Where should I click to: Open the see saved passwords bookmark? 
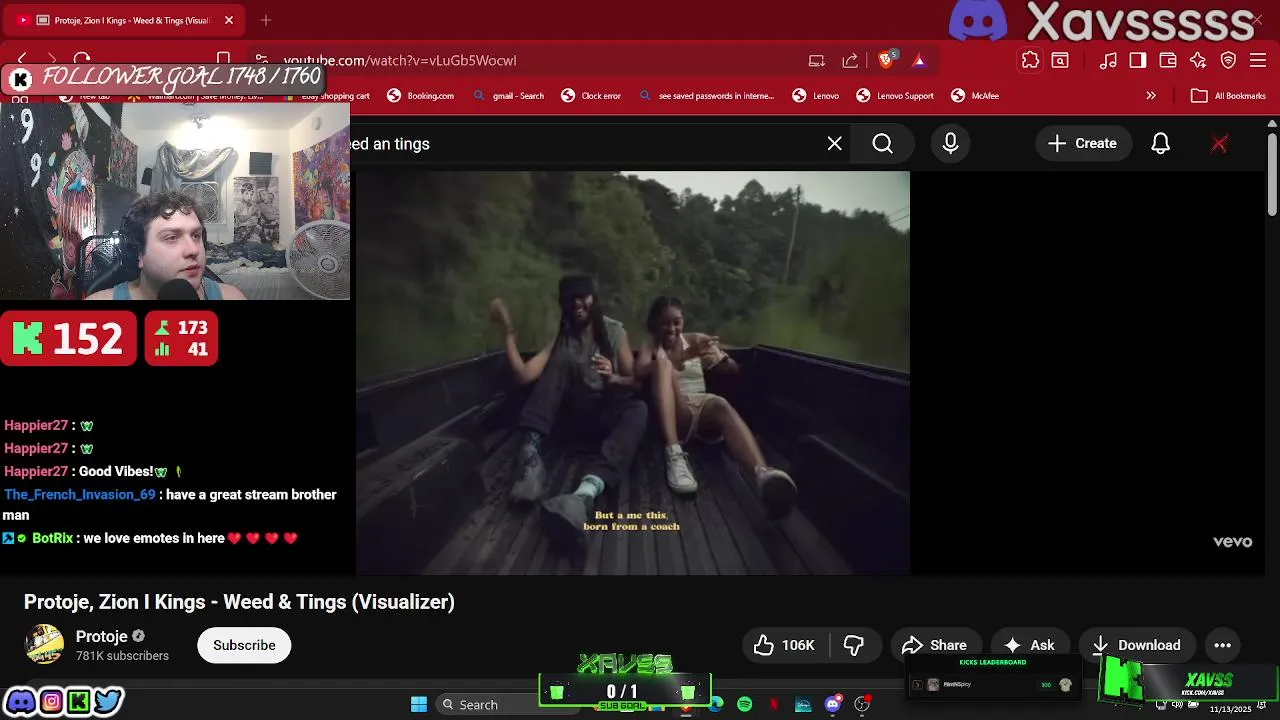click(706, 96)
